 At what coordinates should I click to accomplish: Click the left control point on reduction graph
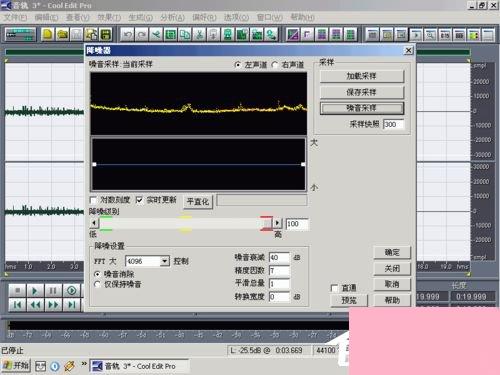(x=95, y=164)
